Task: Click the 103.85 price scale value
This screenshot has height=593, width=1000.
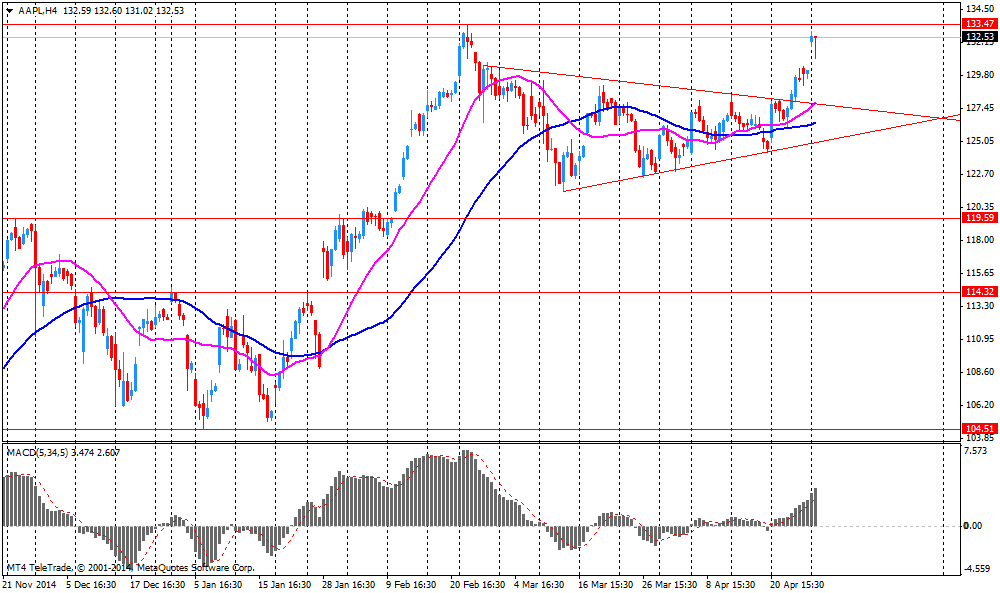Action: tap(980, 438)
